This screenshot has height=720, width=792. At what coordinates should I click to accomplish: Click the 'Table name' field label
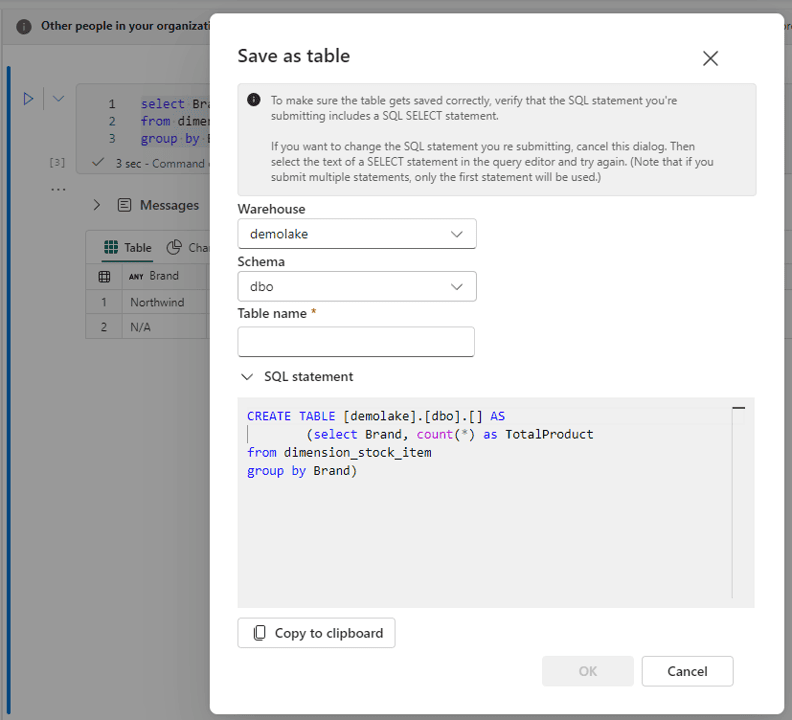pos(272,313)
